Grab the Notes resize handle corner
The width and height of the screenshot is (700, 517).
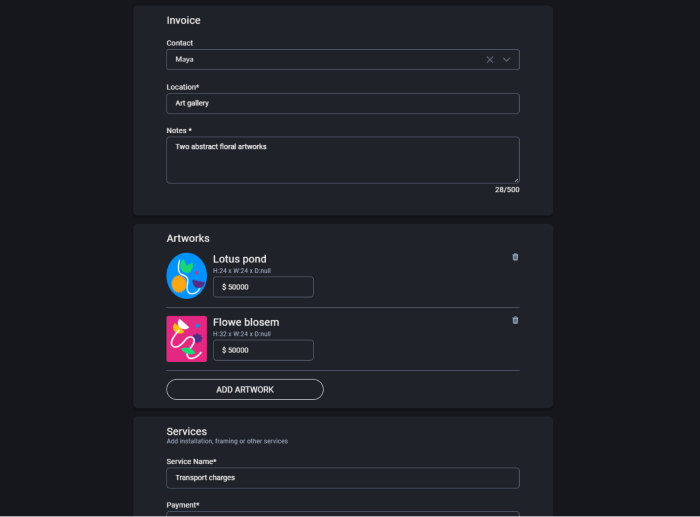pyautogui.click(x=516, y=180)
